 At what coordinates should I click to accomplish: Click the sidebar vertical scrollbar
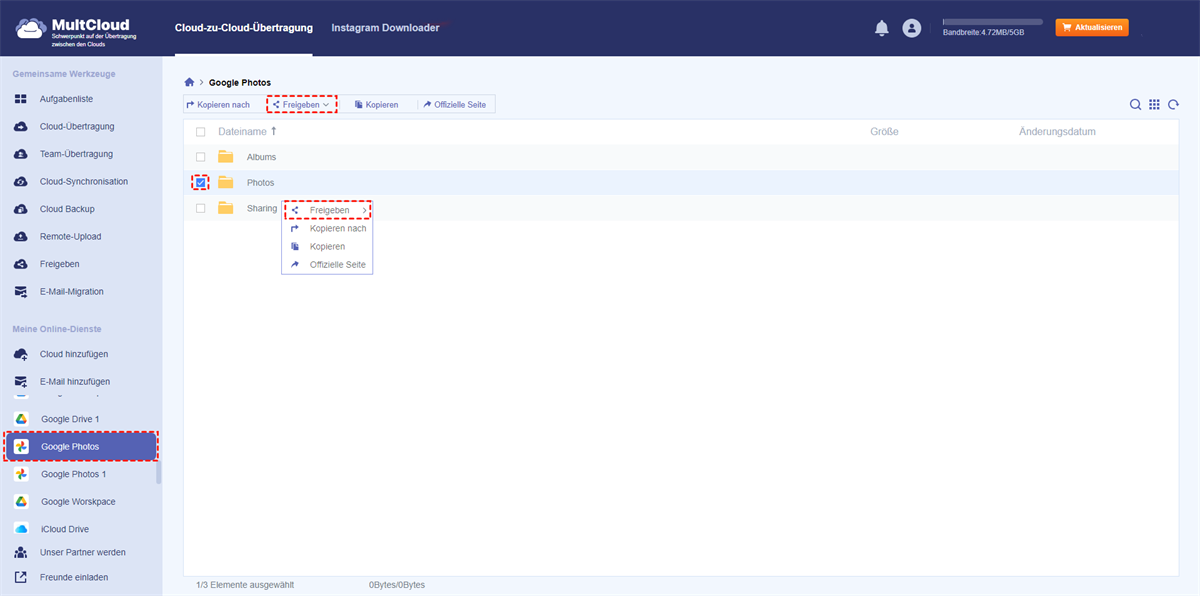(159, 473)
